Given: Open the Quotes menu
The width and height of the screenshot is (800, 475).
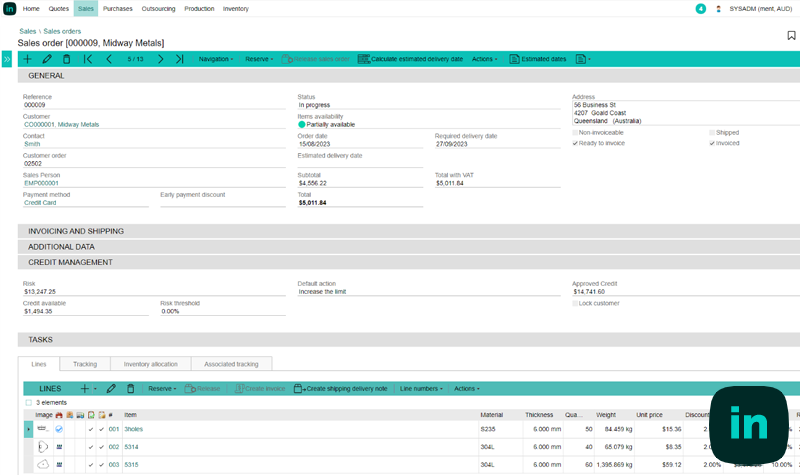Looking at the screenshot, I should point(59,9).
